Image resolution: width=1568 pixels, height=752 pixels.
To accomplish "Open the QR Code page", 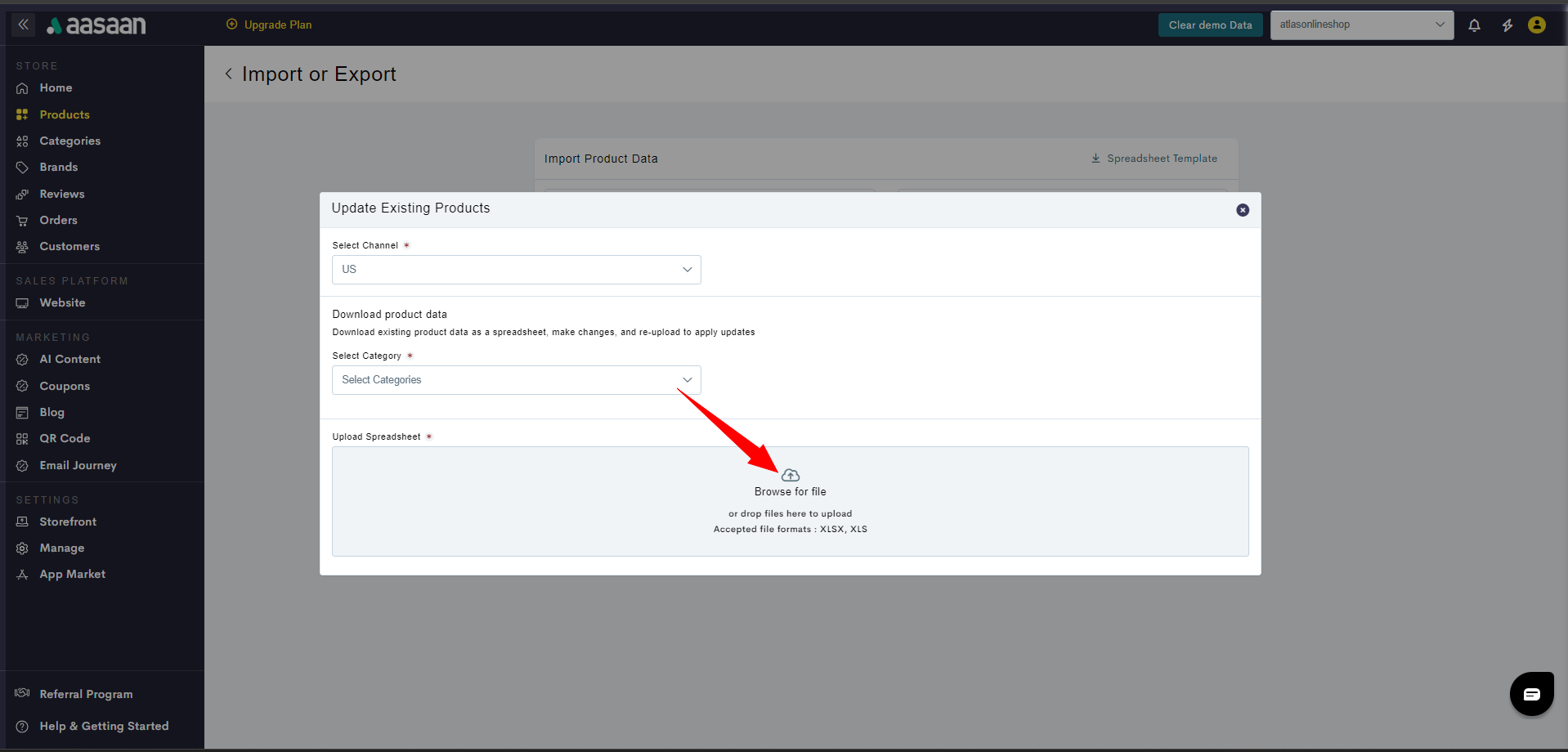I will pyautogui.click(x=65, y=438).
